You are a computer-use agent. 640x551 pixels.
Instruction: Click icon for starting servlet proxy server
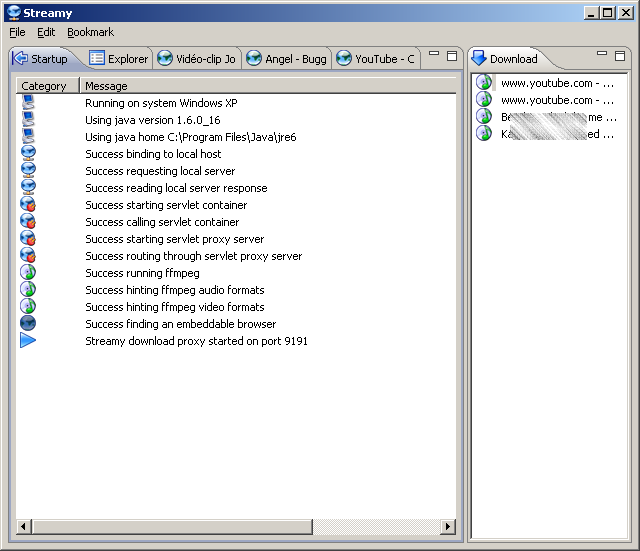tap(28, 238)
